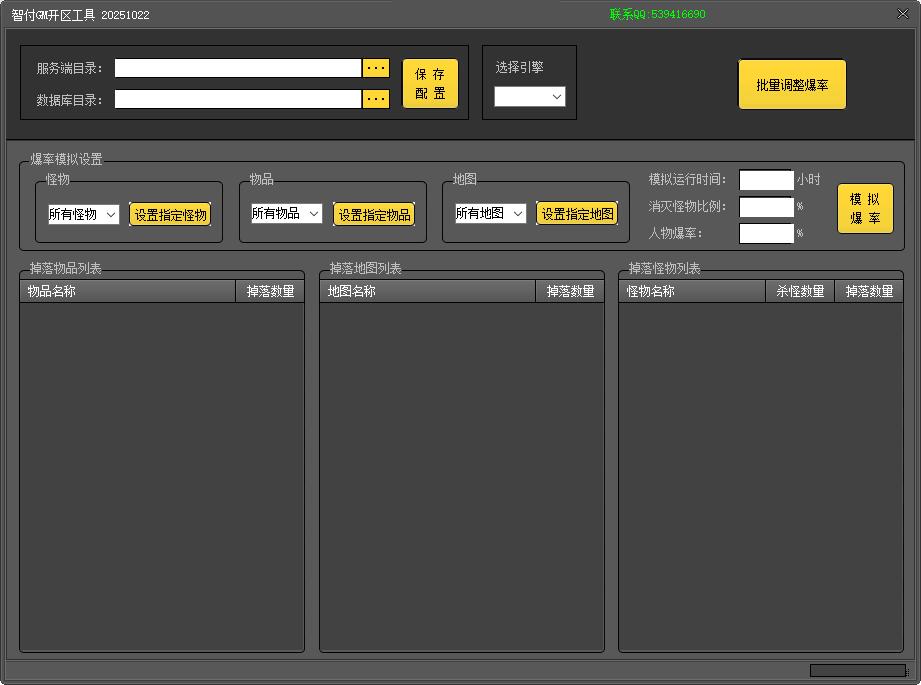The image size is (921, 685).
Task: Open the 所有地图 dropdown
Action: 490,213
